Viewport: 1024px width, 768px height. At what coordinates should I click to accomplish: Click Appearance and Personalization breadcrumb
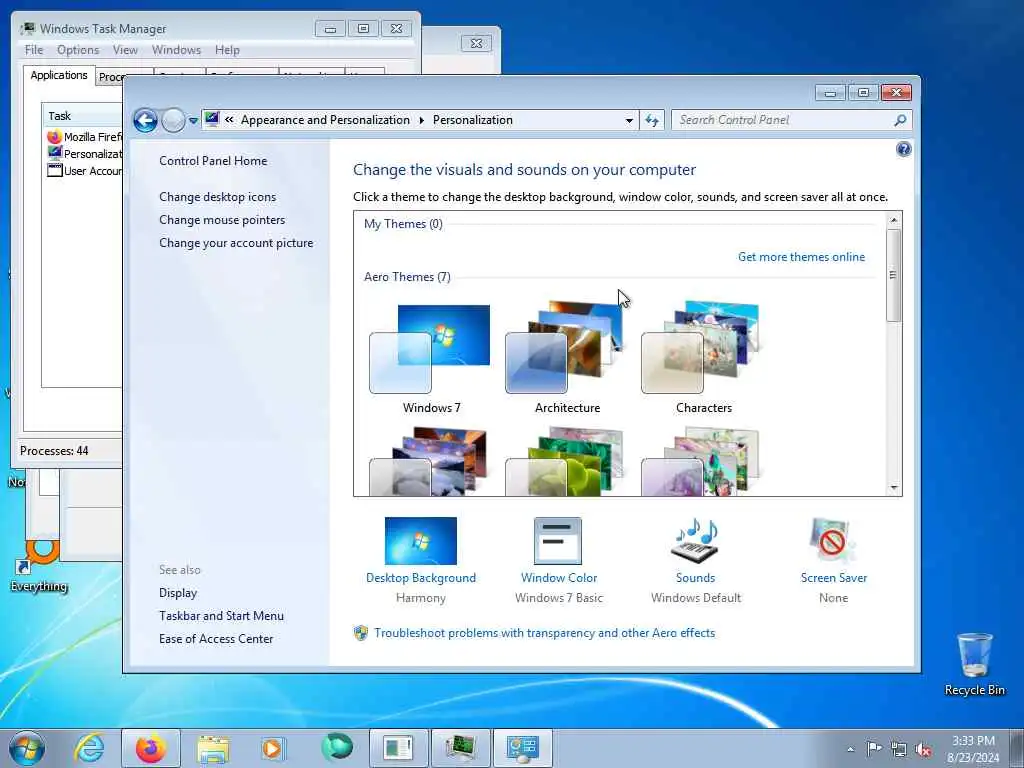(325, 120)
